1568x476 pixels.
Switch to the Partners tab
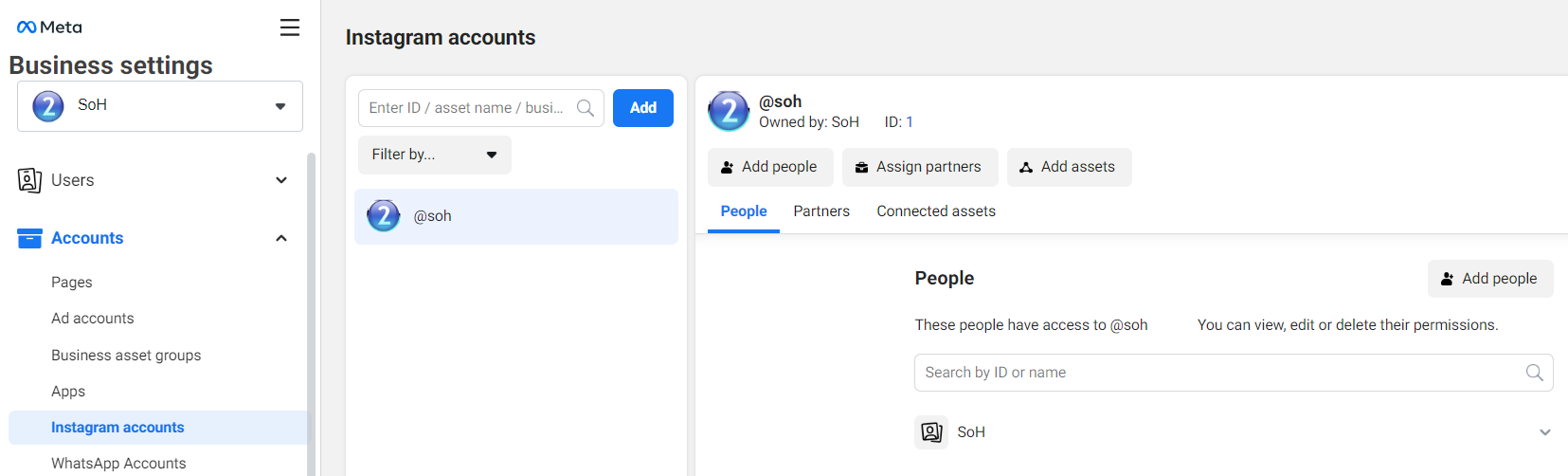pos(820,211)
